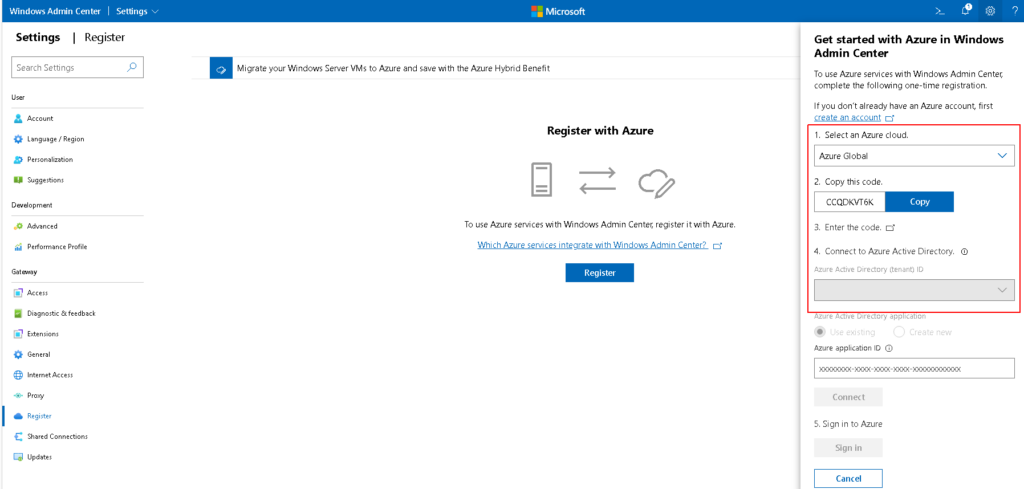
Task: Click the Diagnostic & feedback icon
Action: click(x=18, y=313)
